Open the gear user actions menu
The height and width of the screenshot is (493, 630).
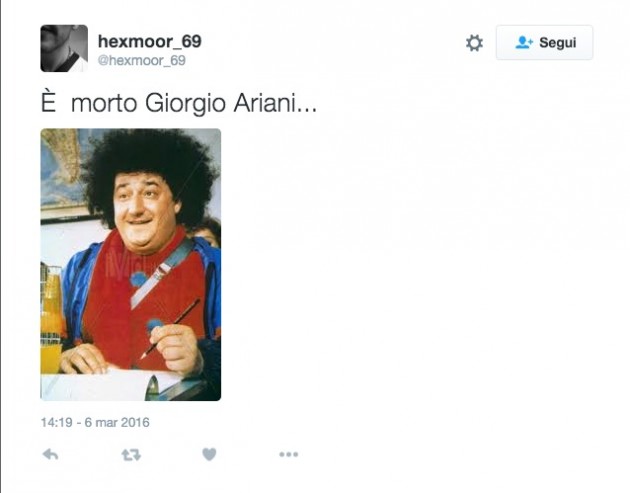pos(474,43)
